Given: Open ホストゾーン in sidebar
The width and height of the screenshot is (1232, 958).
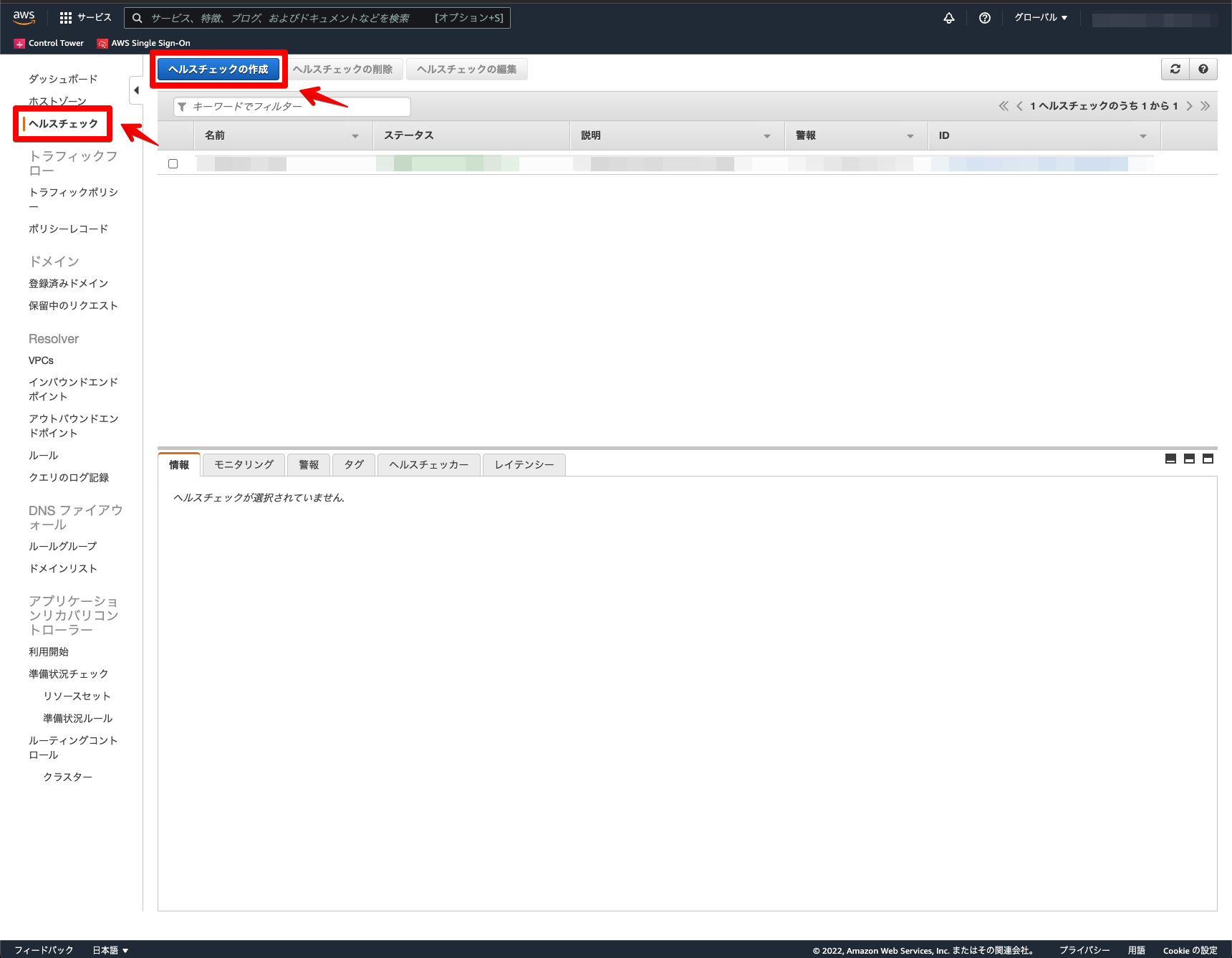Looking at the screenshot, I should click(57, 101).
